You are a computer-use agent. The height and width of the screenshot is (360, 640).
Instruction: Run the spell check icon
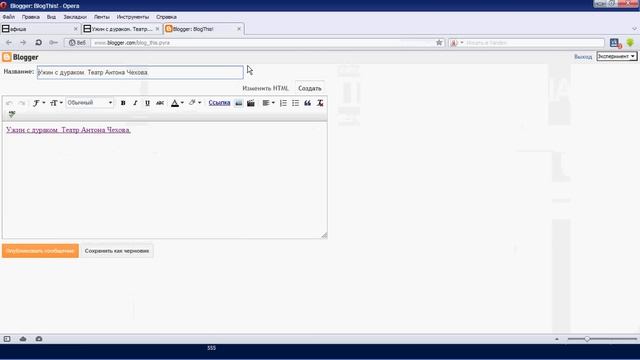(x=12, y=114)
